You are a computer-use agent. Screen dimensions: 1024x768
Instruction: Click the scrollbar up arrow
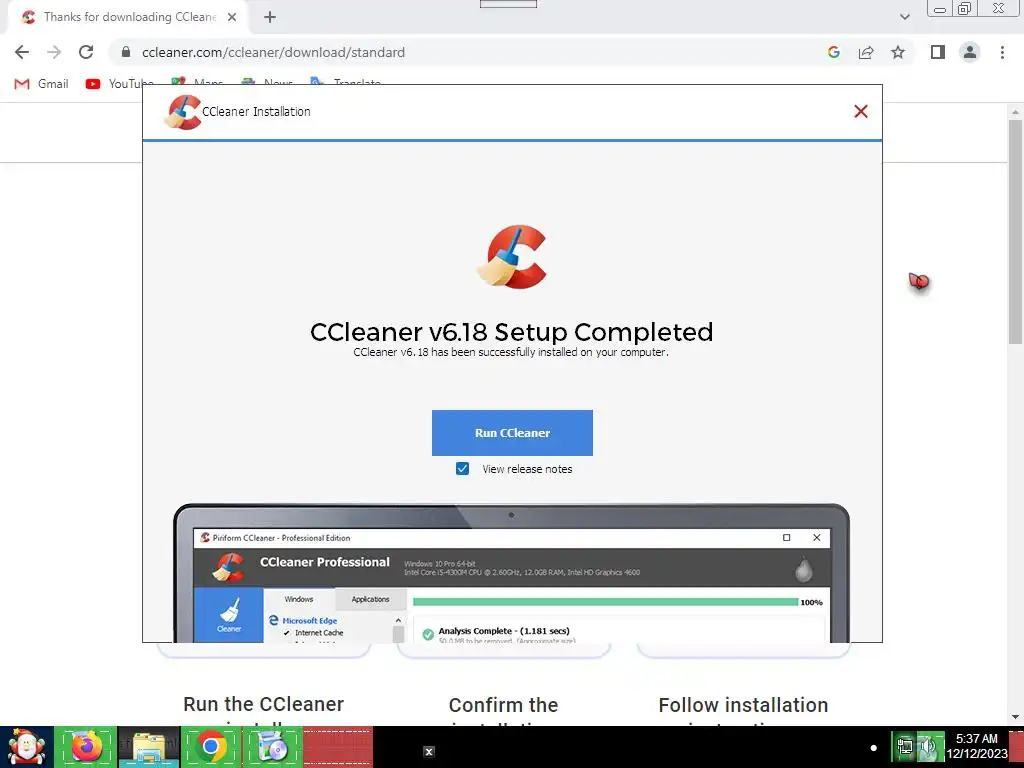[1015, 112]
